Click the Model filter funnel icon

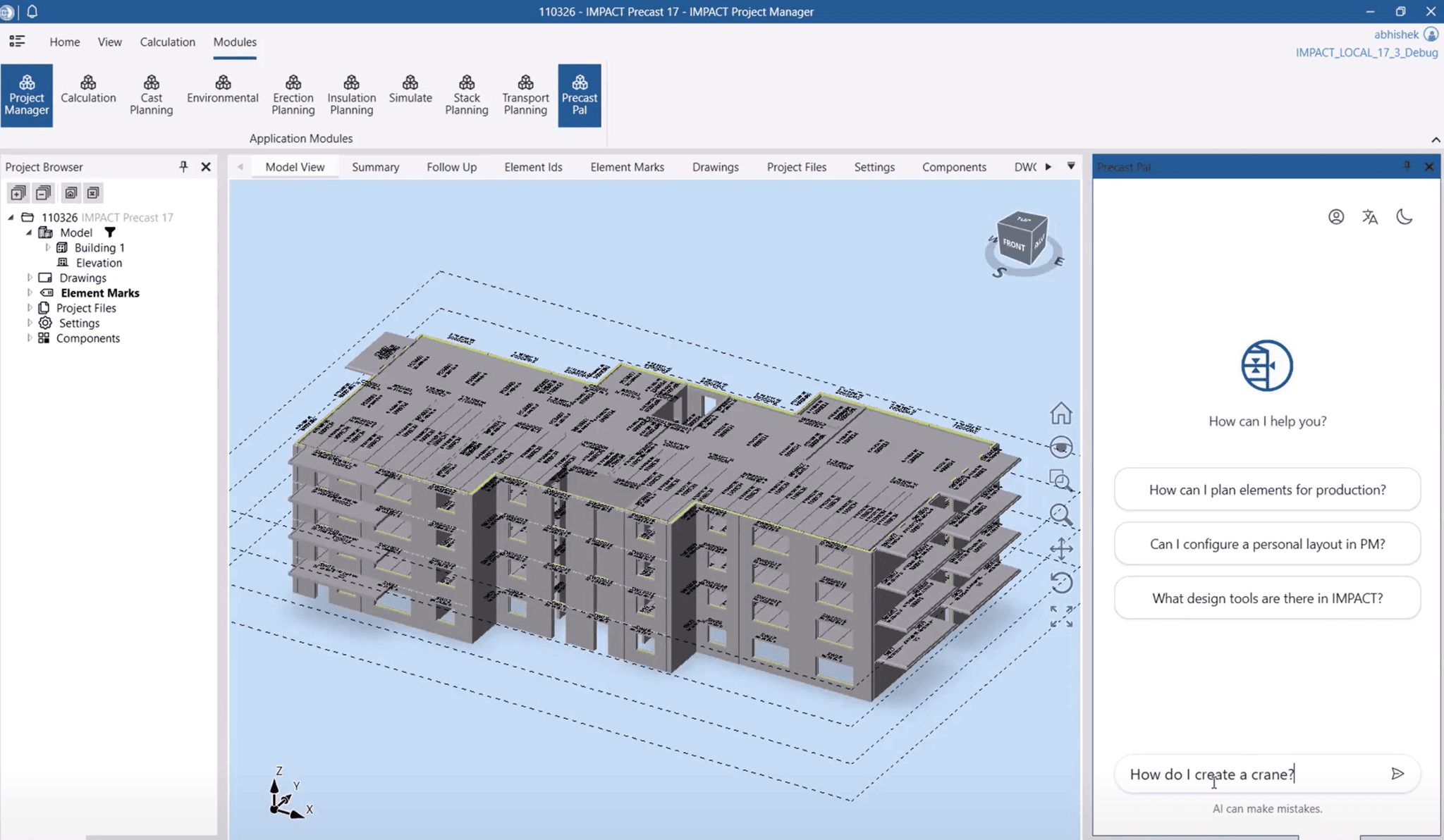point(110,233)
